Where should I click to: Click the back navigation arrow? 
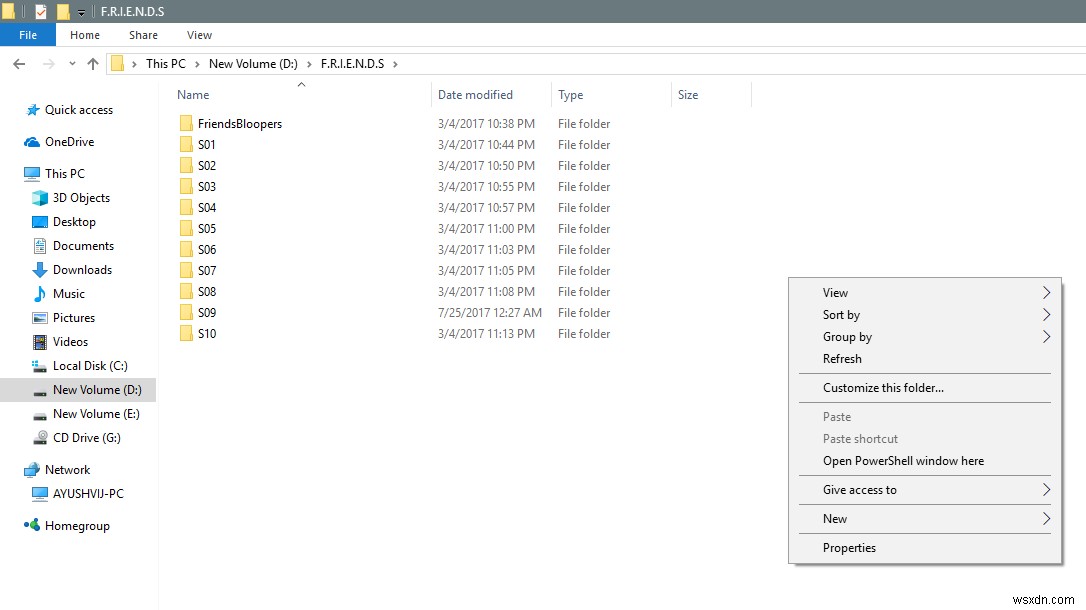pos(18,63)
